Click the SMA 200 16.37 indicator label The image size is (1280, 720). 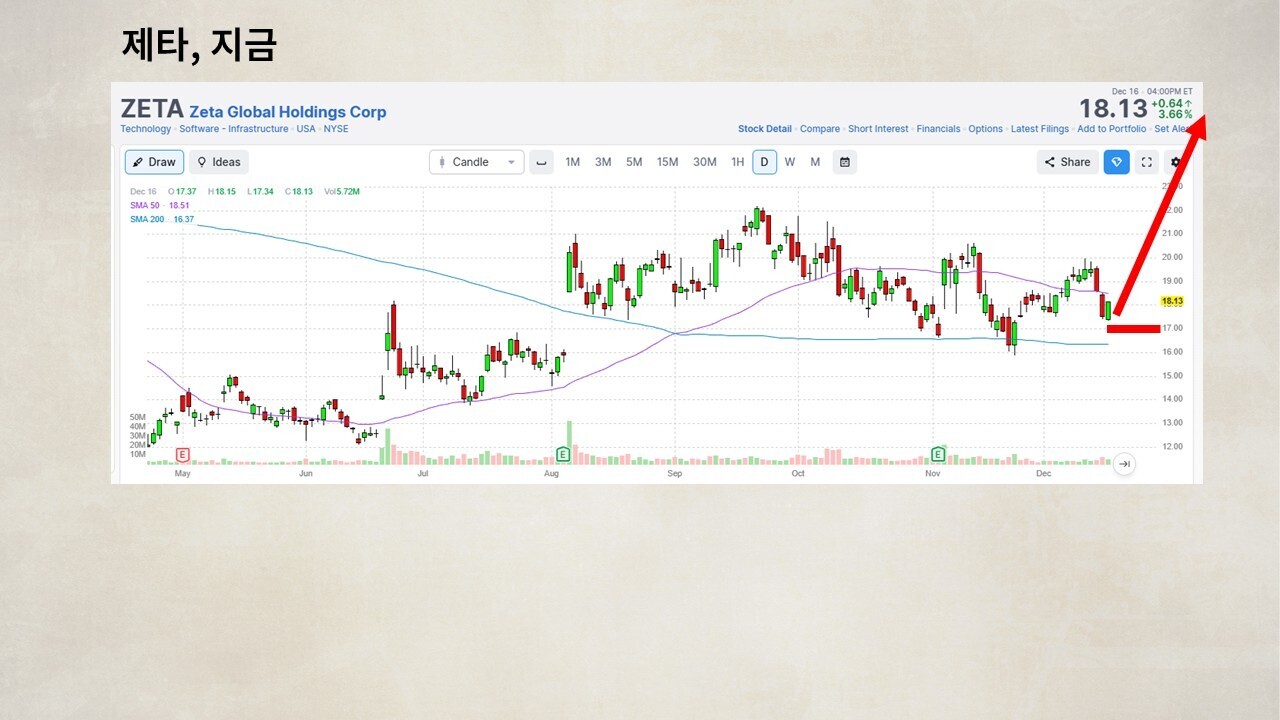162,219
